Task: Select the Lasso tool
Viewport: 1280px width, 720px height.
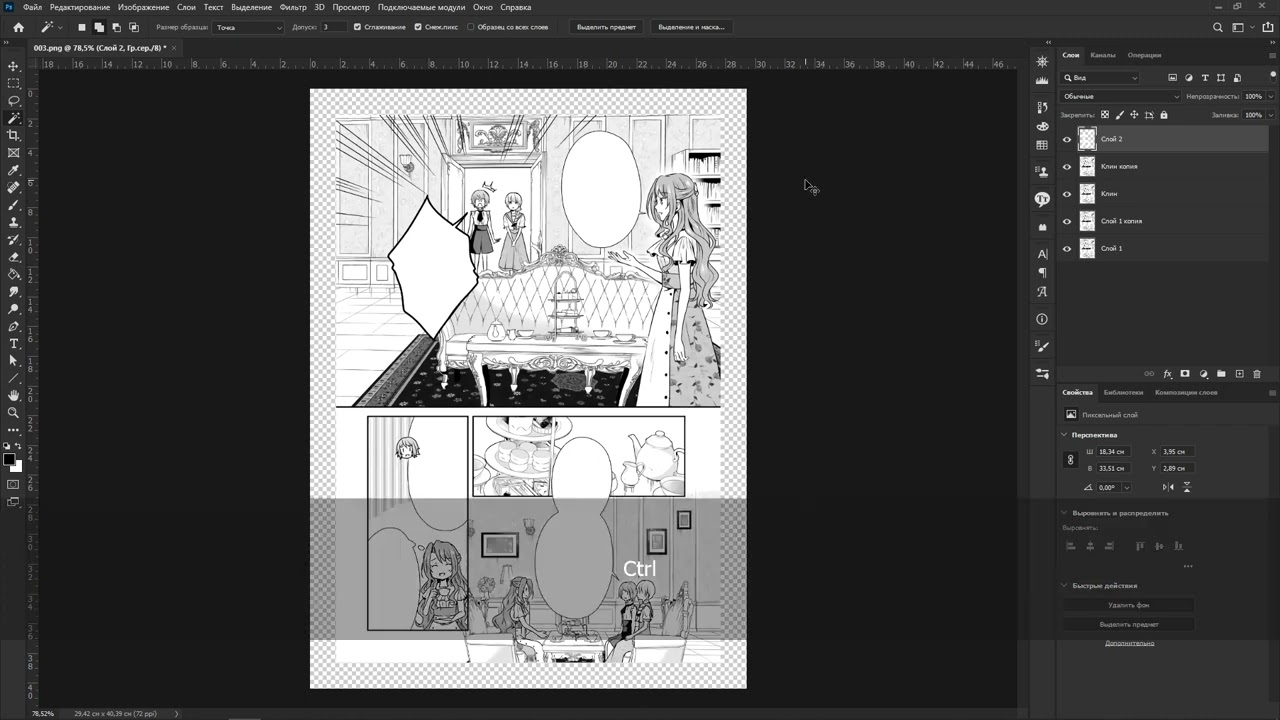Action: [x=14, y=101]
